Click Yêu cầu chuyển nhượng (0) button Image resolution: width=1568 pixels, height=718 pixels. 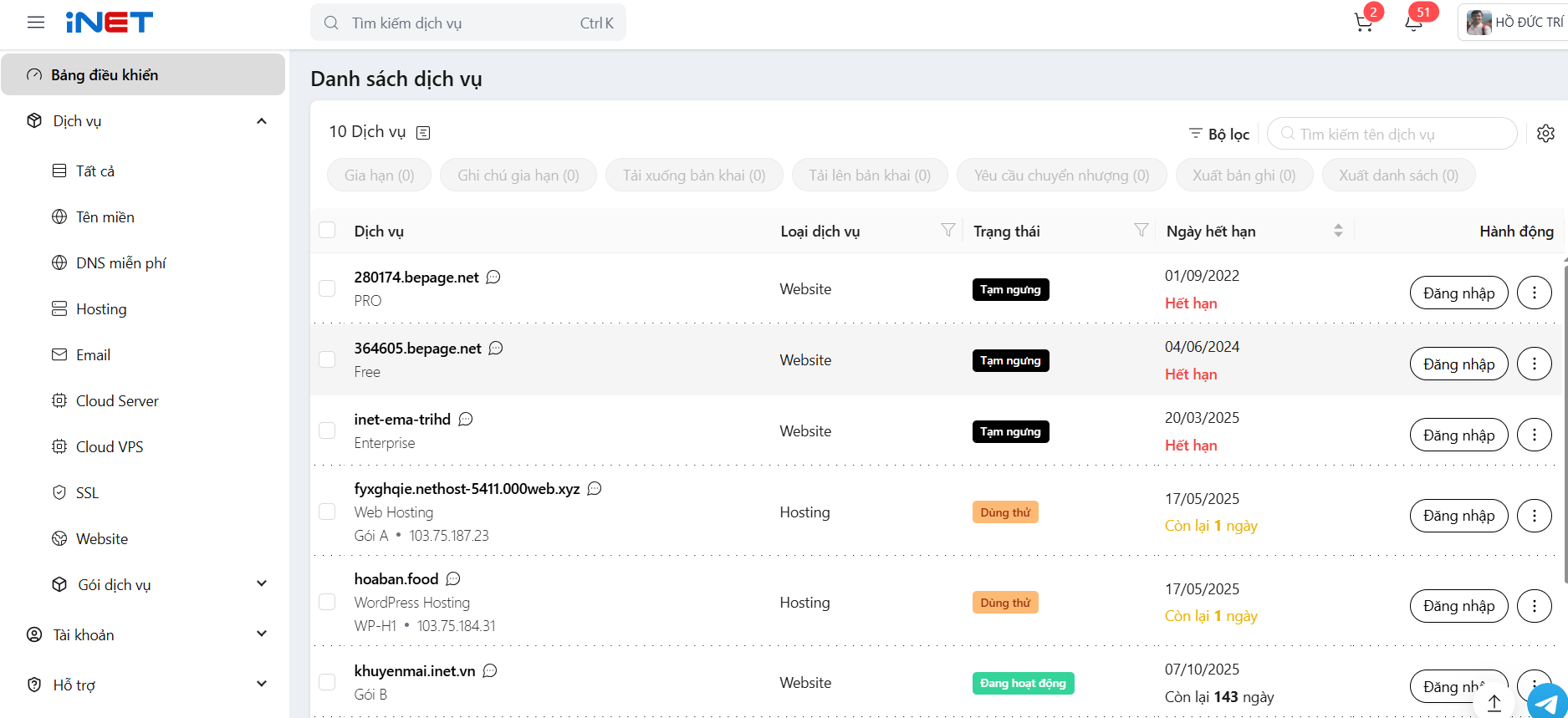point(1062,175)
